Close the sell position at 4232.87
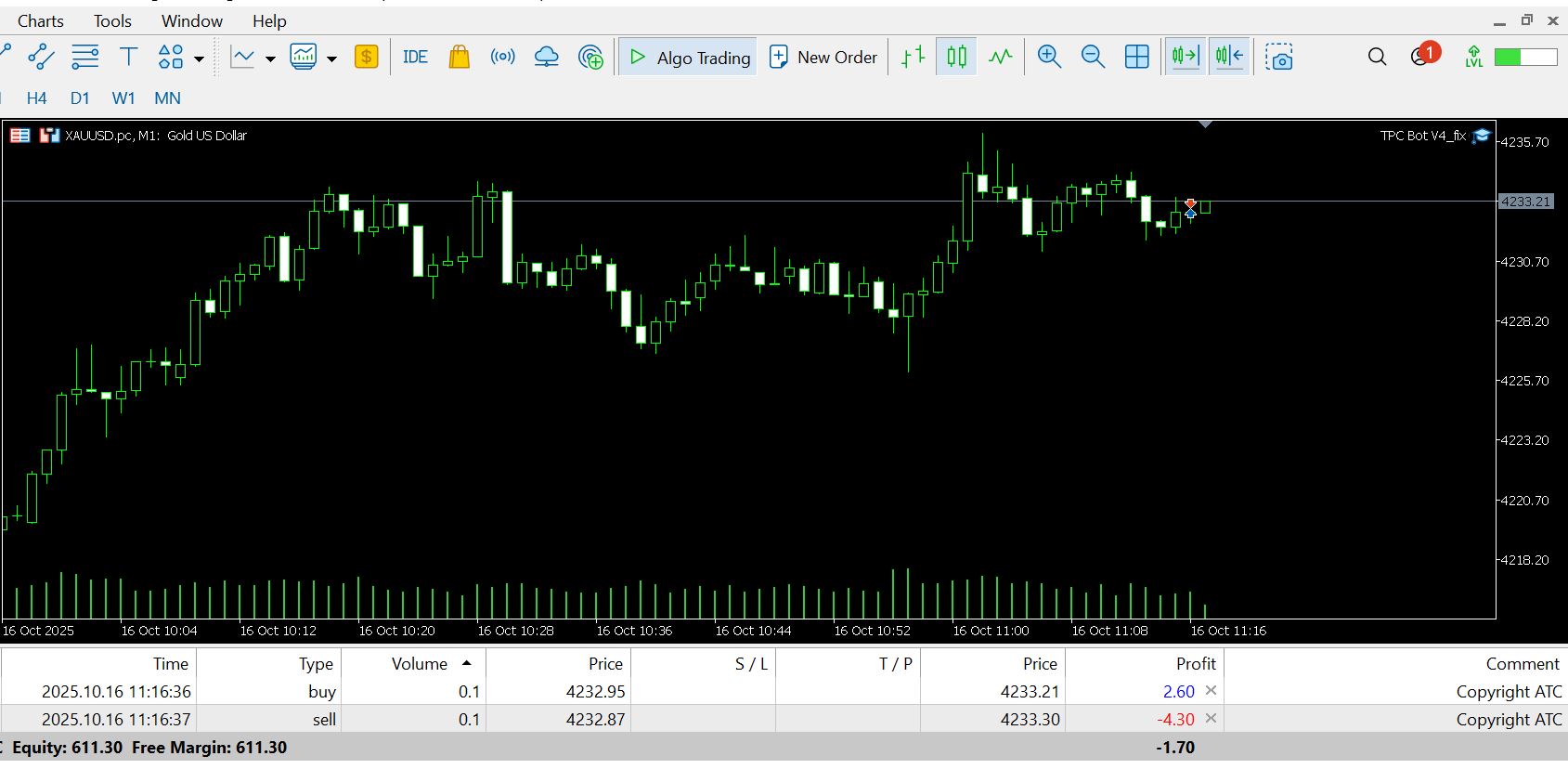The height and width of the screenshot is (769, 1568). [x=1211, y=719]
